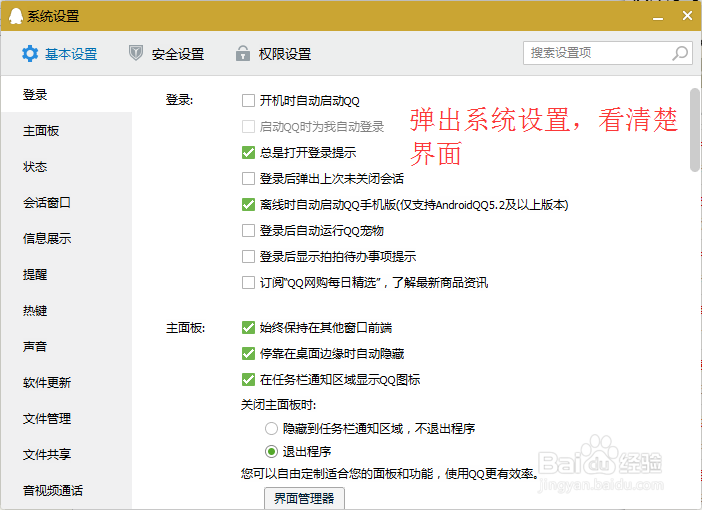The height and width of the screenshot is (510, 702).
Task: Click the gear icon of 基本设置
Action: coord(30,54)
